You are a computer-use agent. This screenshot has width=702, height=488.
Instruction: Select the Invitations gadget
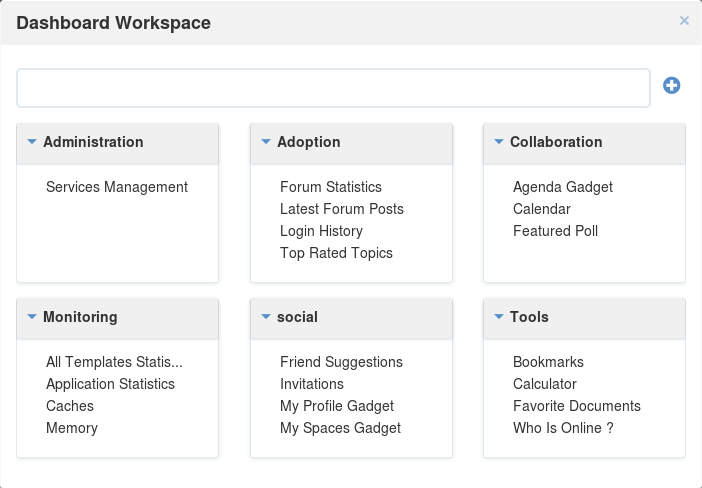312,384
